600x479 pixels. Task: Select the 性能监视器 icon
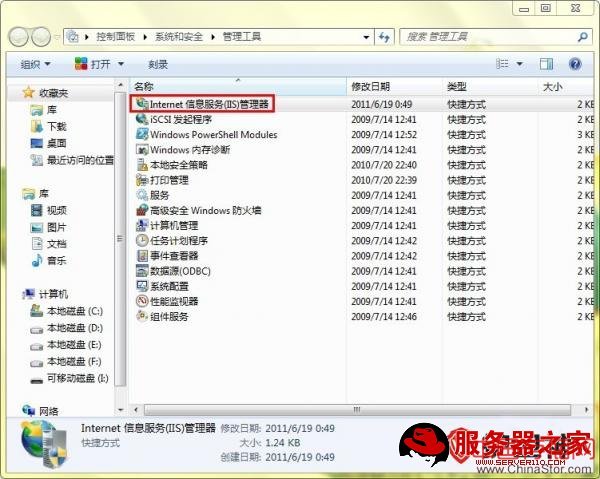point(142,301)
